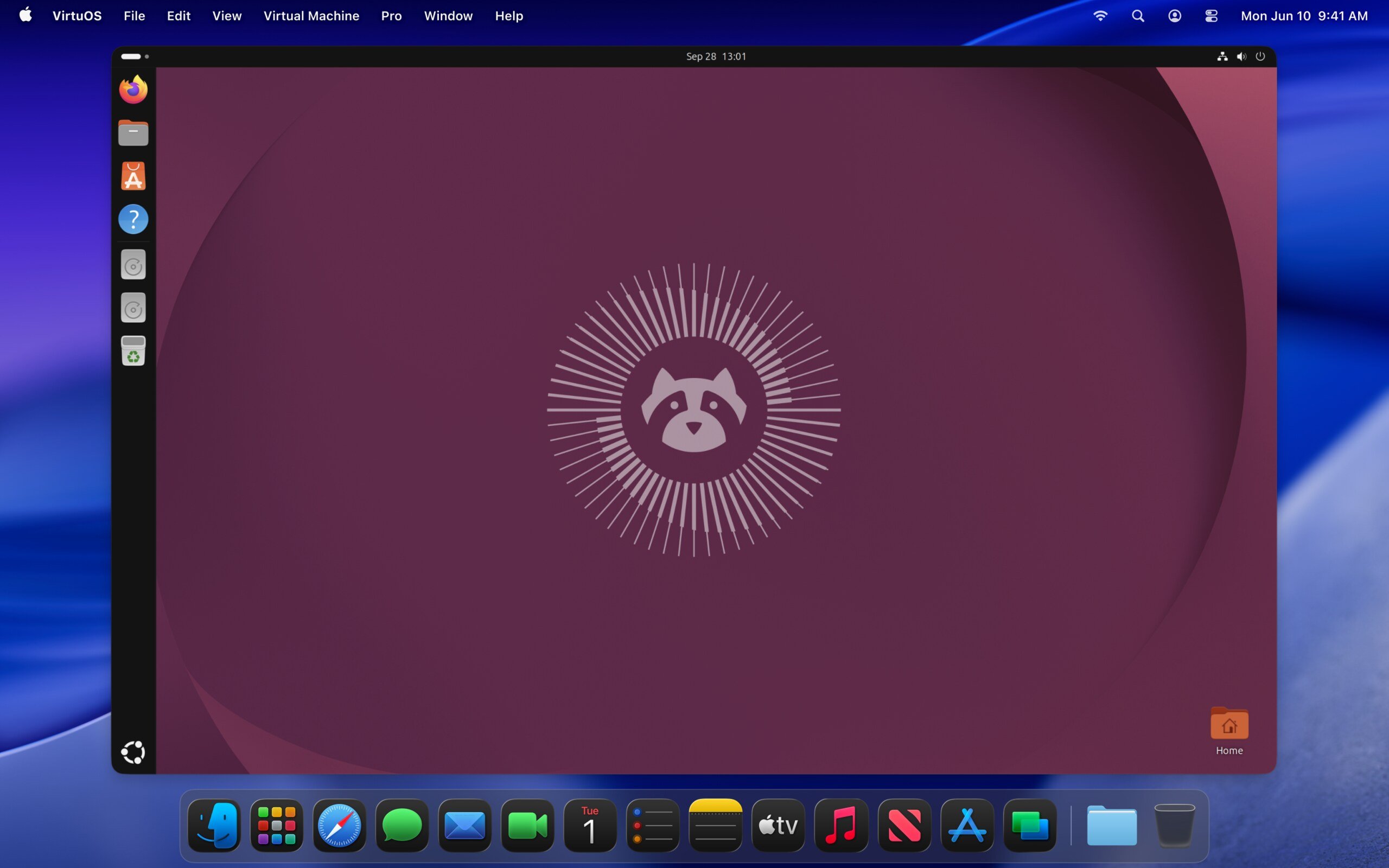The width and height of the screenshot is (1389, 868).
Task: Click the Sep 28 13:01 clock
Action: pyautogui.click(x=716, y=56)
